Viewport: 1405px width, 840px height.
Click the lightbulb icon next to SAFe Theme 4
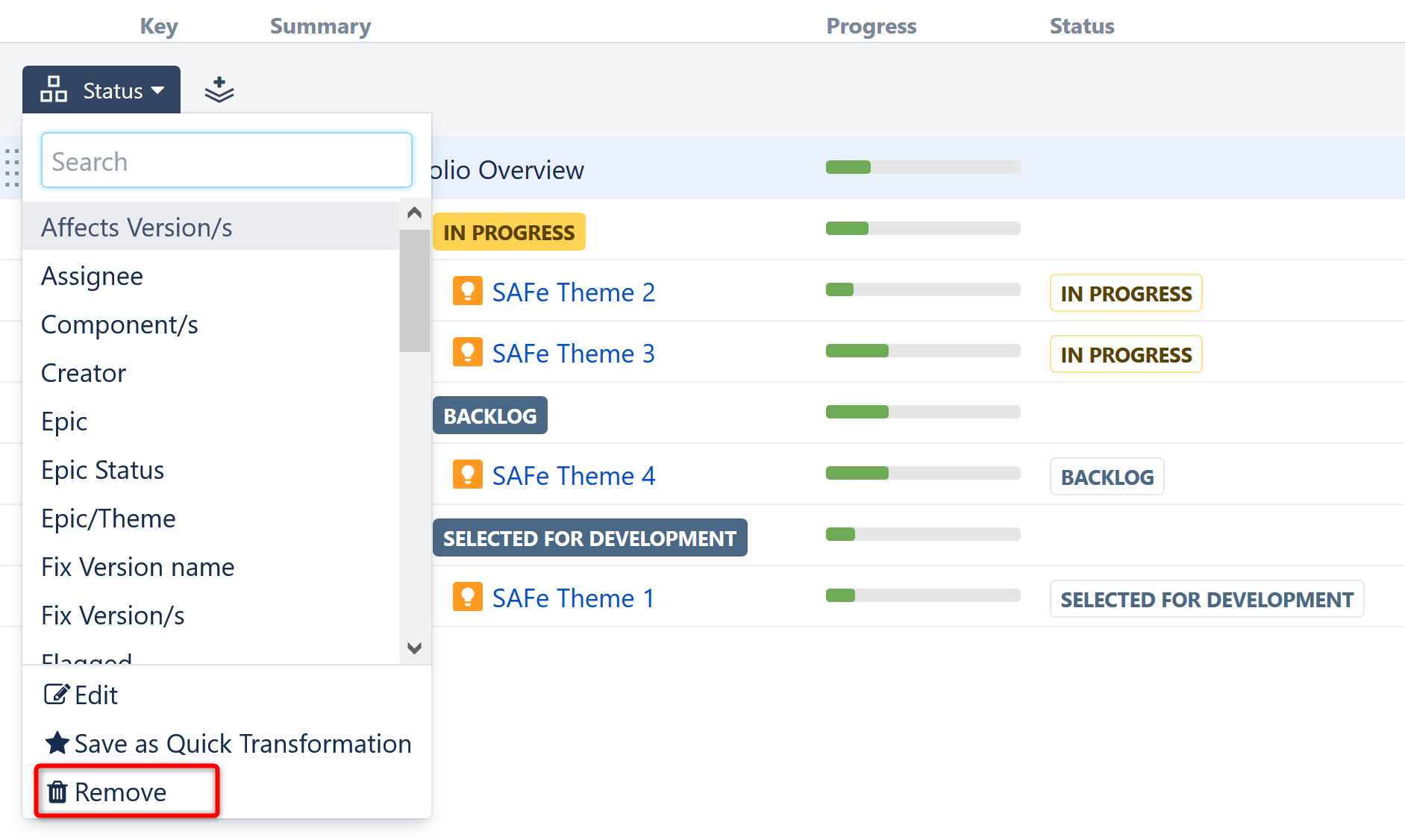click(x=467, y=474)
